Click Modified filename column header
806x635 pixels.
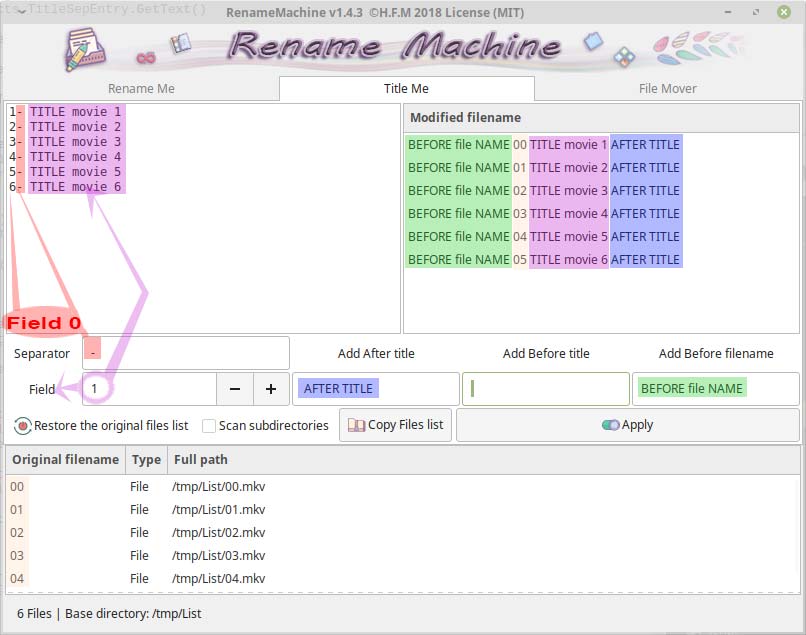coord(601,118)
